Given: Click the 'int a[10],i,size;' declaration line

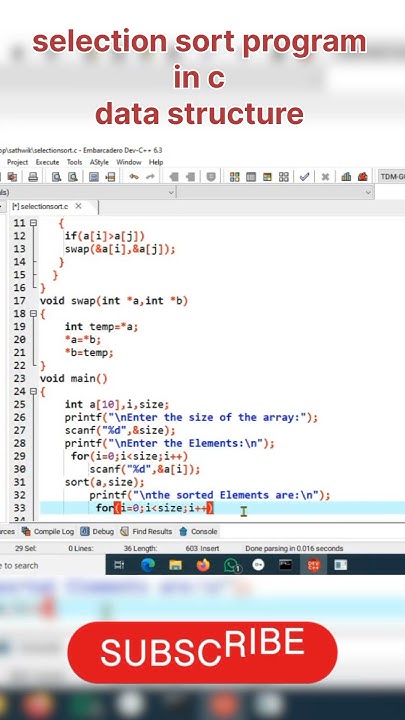Looking at the screenshot, I should point(117,405).
